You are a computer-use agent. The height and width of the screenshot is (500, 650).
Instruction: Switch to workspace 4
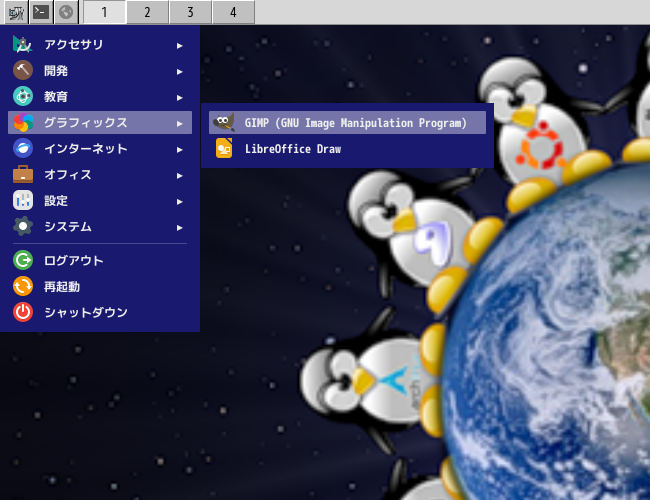(x=233, y=12)
